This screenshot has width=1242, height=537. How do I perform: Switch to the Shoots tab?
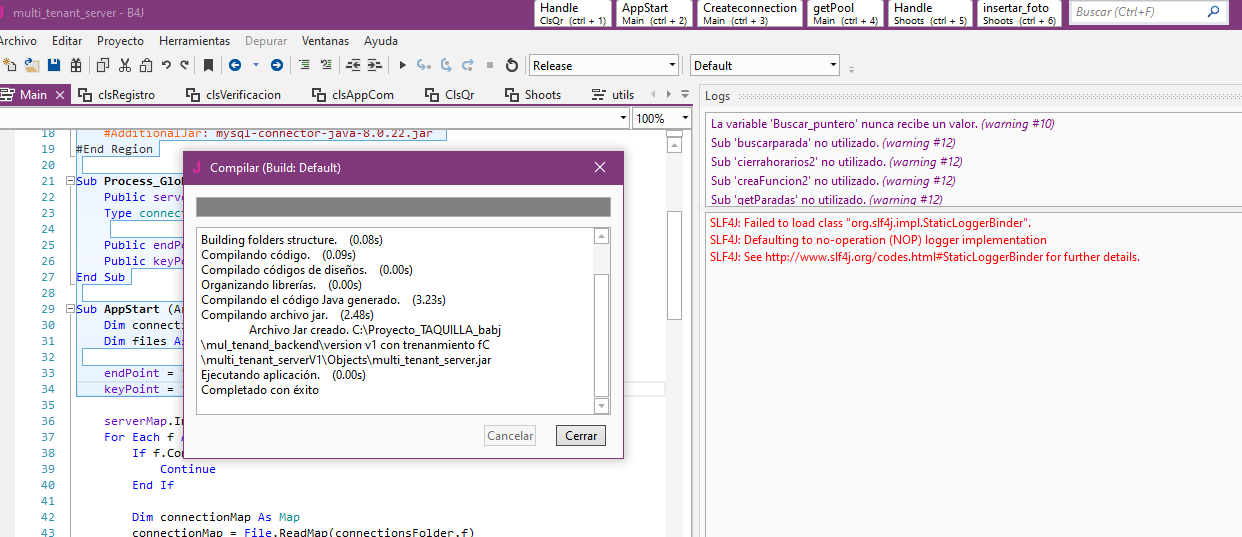coord(533,95)
